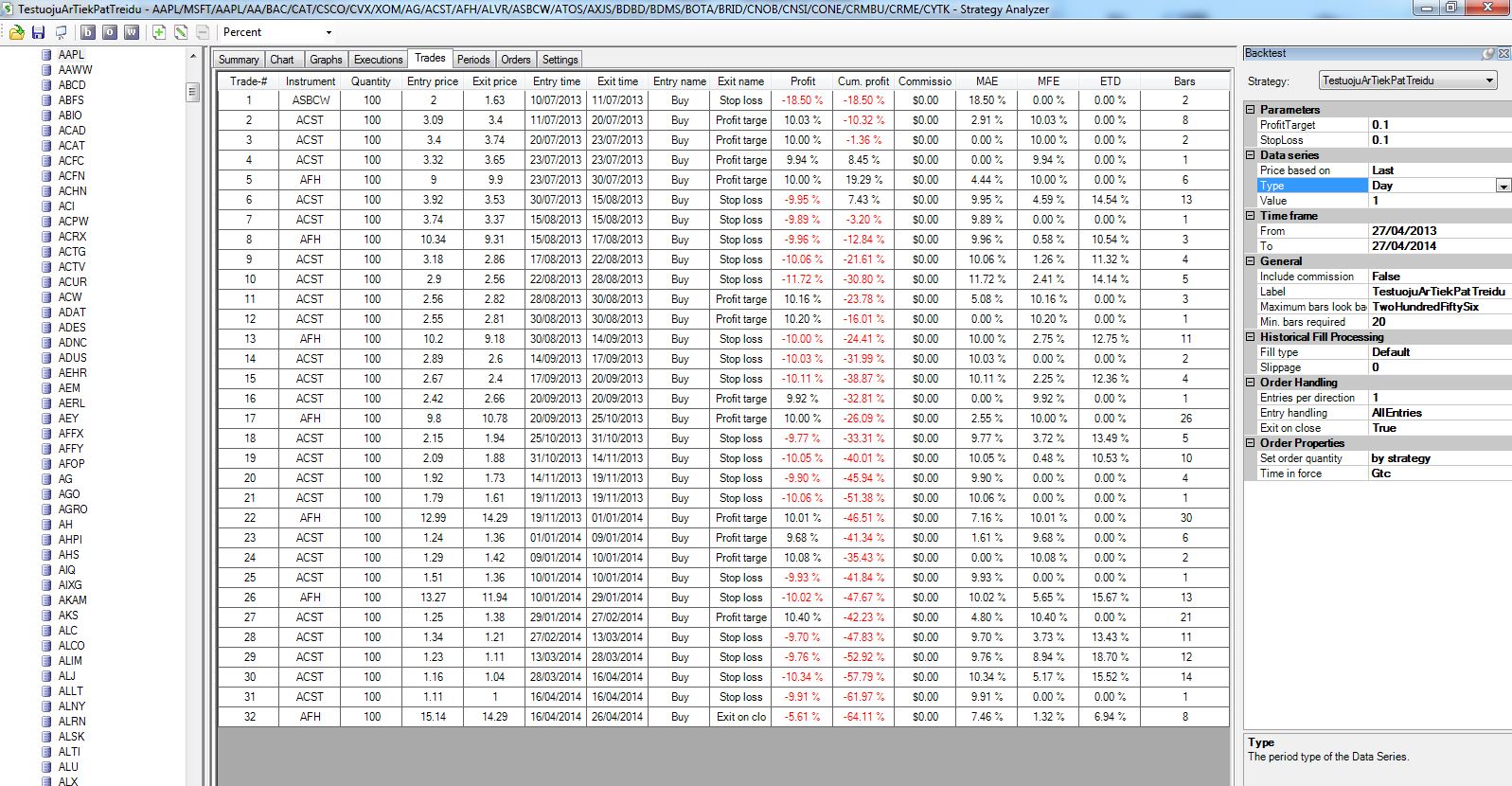Edit the ProfitTarget value field
1512x786 pixels.
click(1439, 125)
